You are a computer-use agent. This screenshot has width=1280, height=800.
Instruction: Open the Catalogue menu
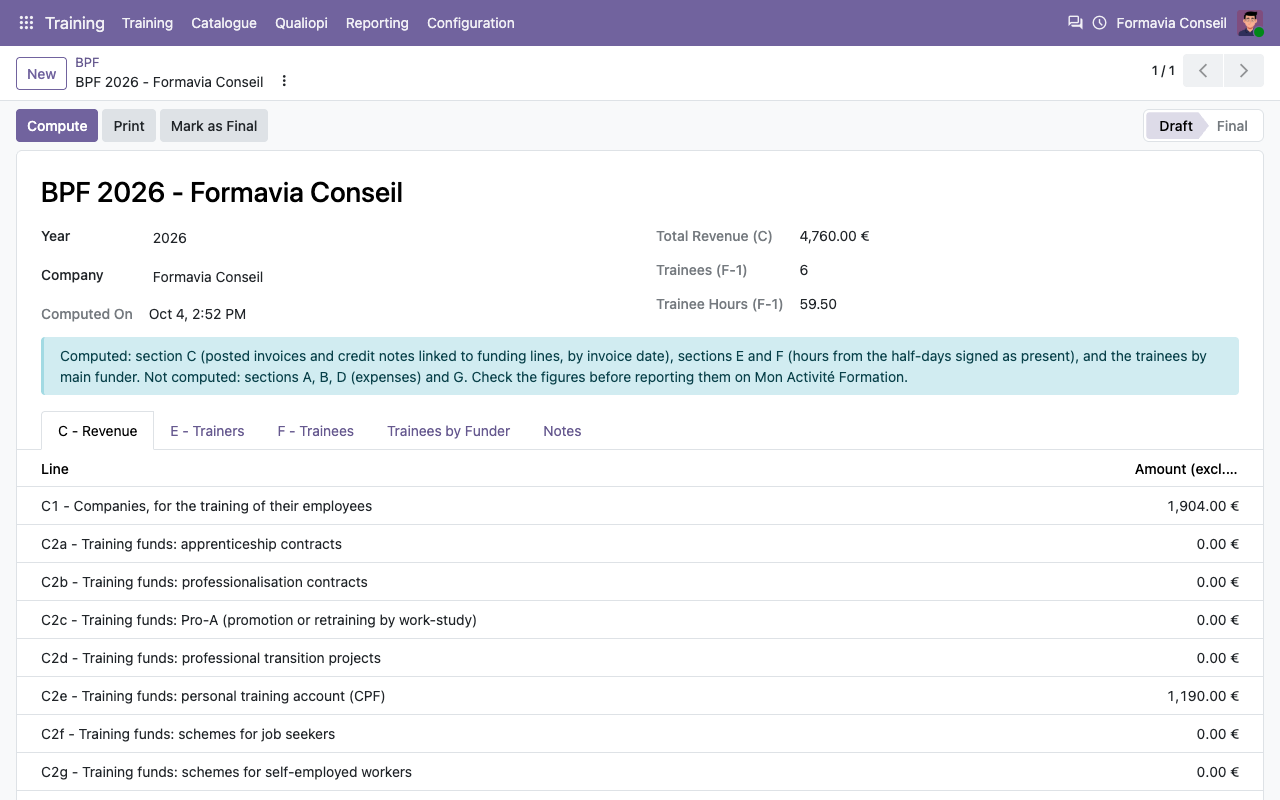click(x=224, y=23)
